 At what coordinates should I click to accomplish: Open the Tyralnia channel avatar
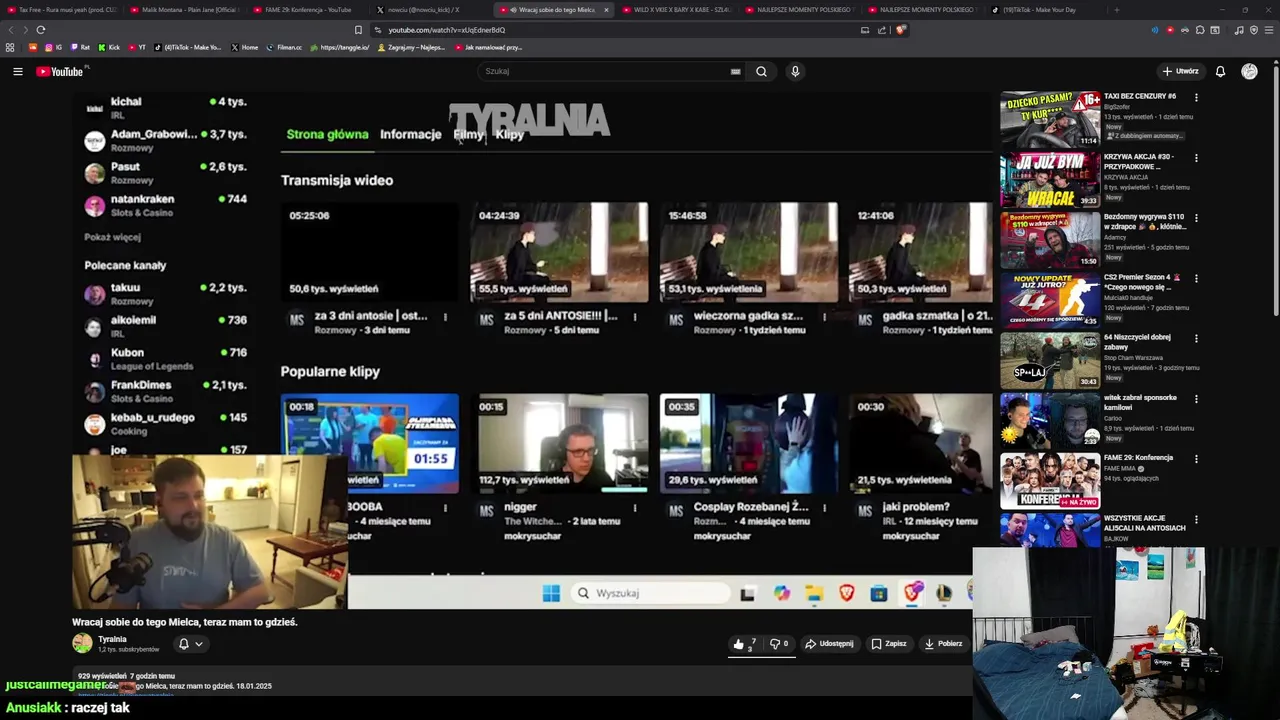tap(82, 644)
